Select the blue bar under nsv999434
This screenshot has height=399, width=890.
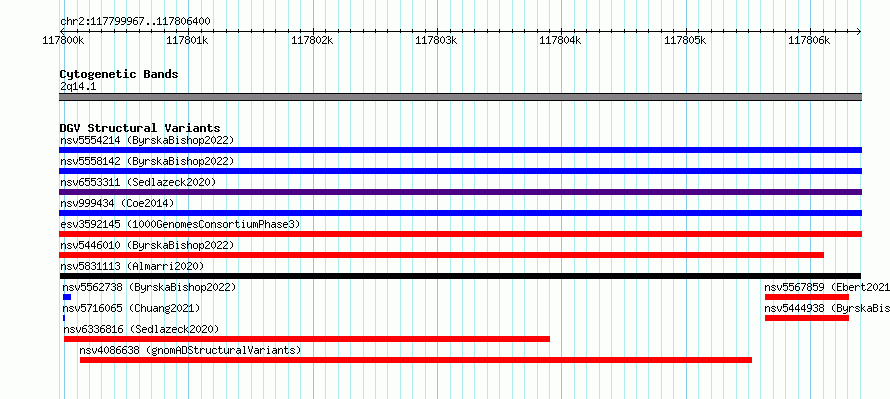tap(460, 213)
